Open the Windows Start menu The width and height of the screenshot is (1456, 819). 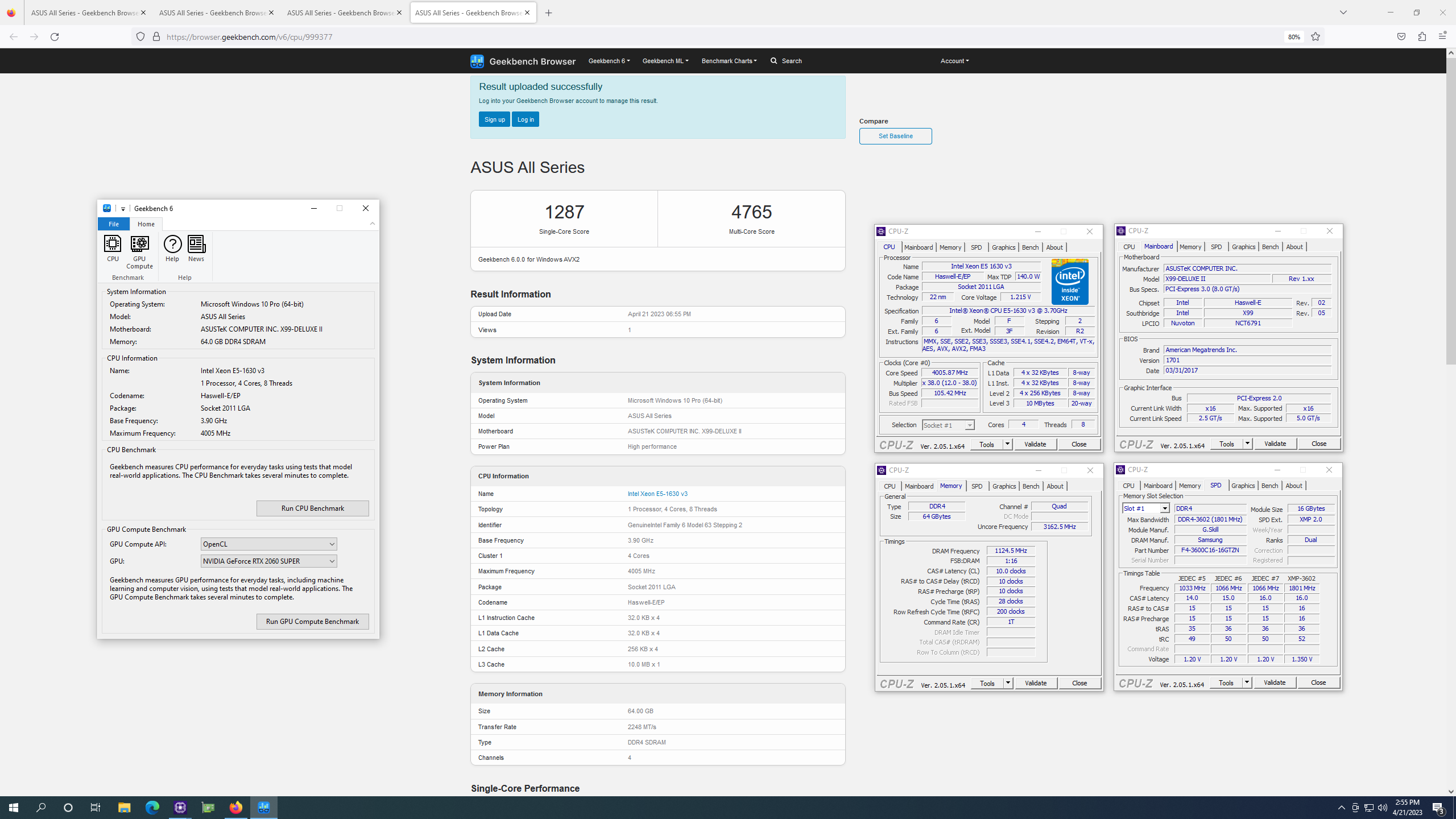coord(14,808)
